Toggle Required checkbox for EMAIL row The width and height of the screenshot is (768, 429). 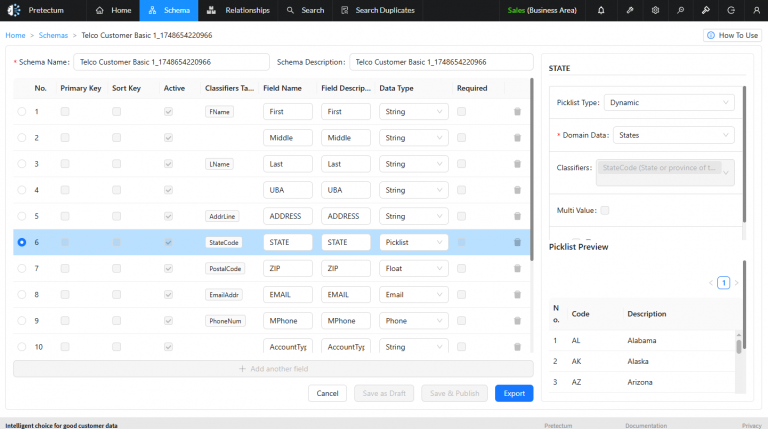[x=461, y=295]
